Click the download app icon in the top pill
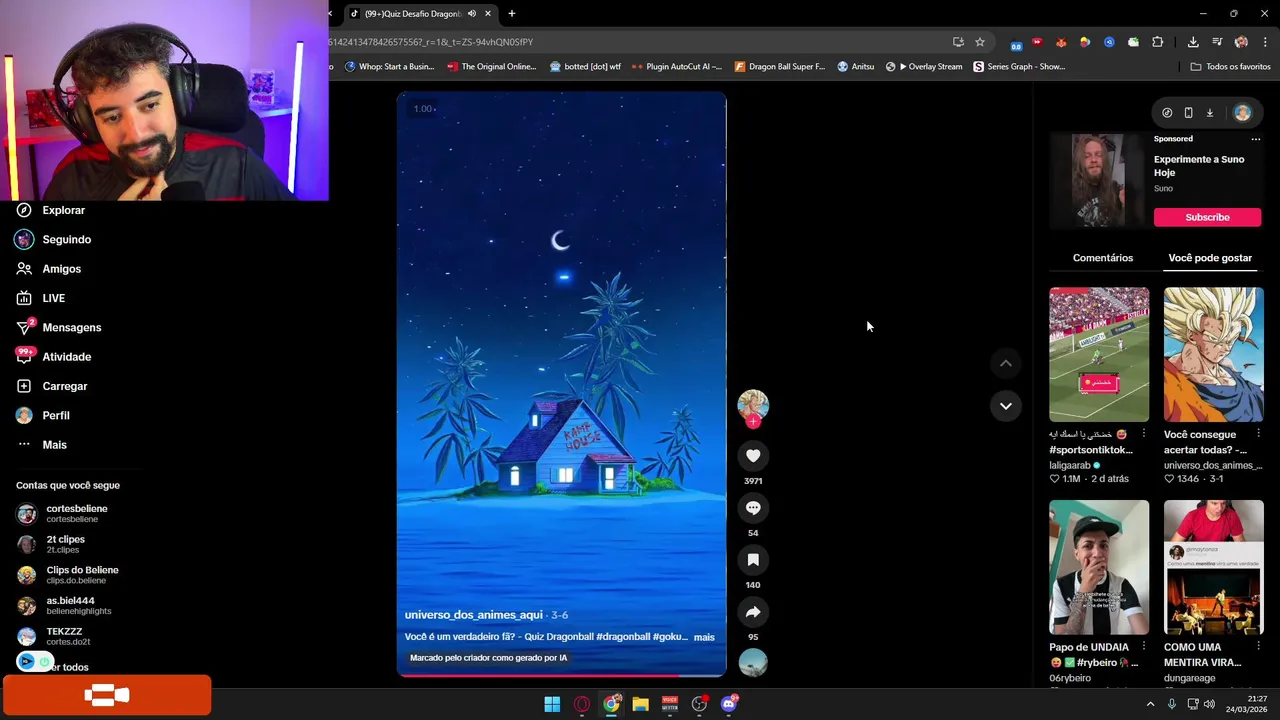 pyautogui.click(x=1209, y=113)
